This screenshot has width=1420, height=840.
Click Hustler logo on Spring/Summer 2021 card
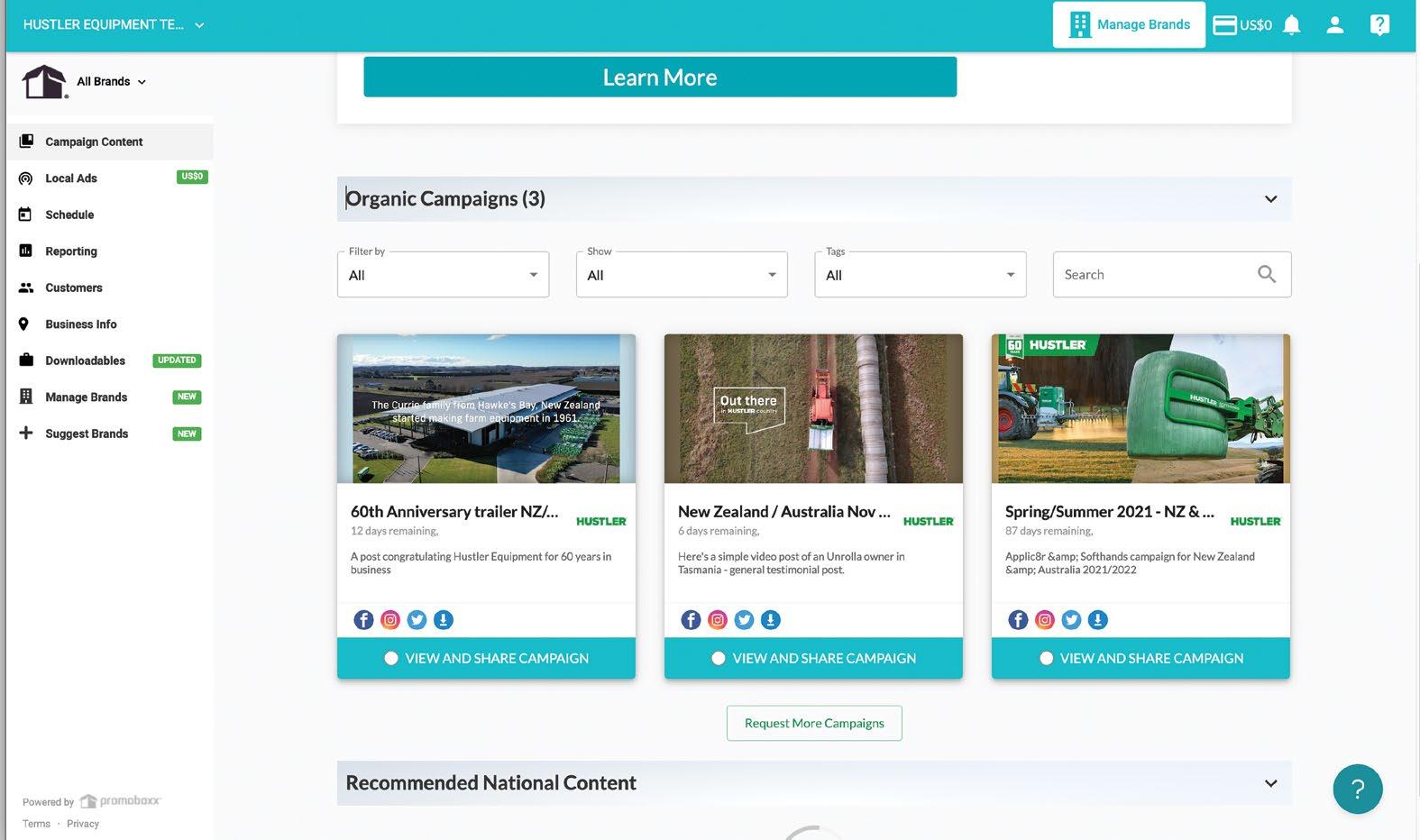(x=1256, y=521)
